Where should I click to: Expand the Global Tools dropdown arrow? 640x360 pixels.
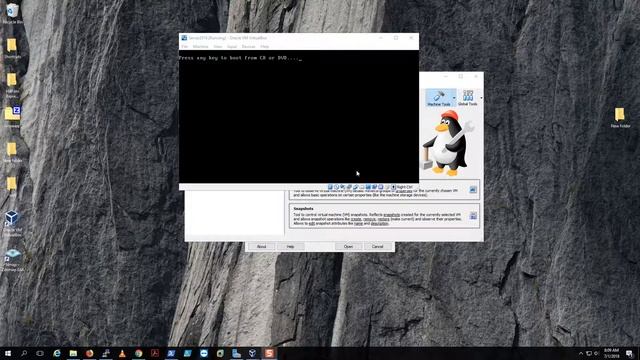(481, 98)
